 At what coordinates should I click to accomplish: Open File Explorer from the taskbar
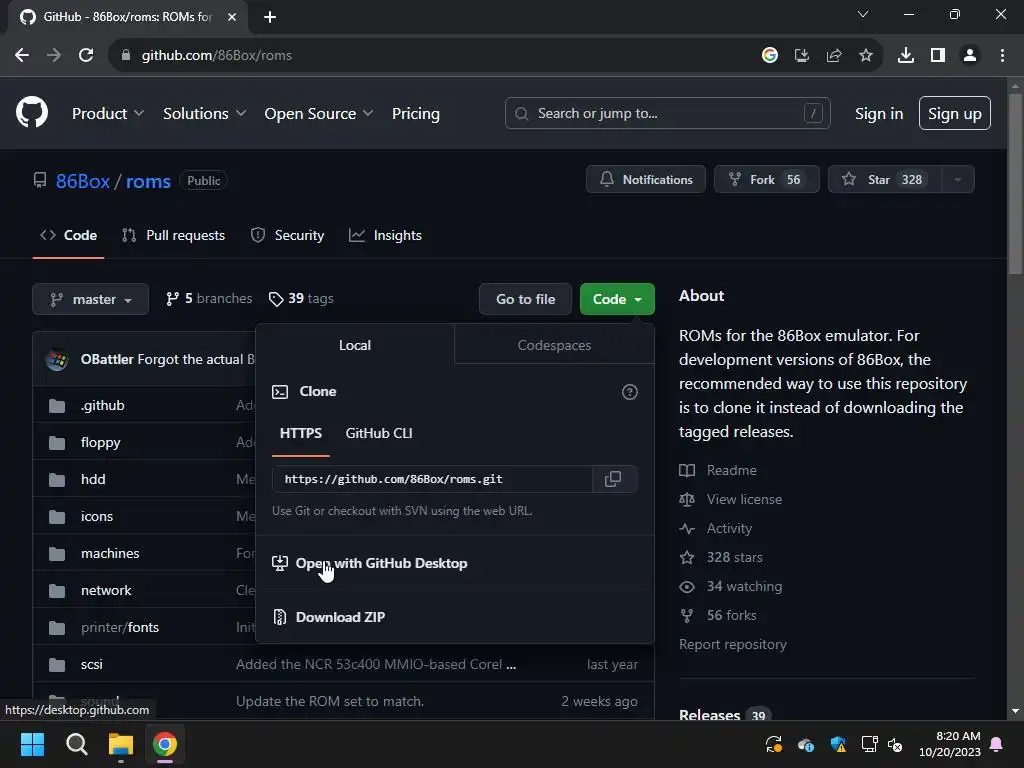point(121,744)
